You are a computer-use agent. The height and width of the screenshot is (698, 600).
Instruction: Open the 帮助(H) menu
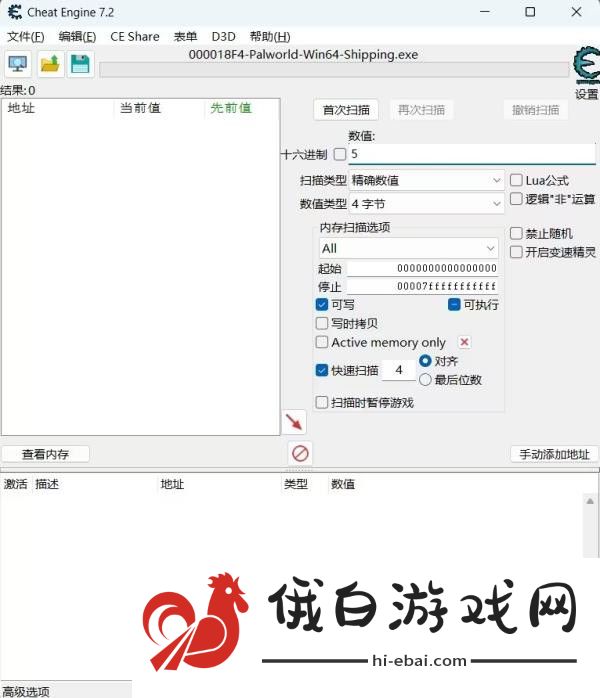270,37
